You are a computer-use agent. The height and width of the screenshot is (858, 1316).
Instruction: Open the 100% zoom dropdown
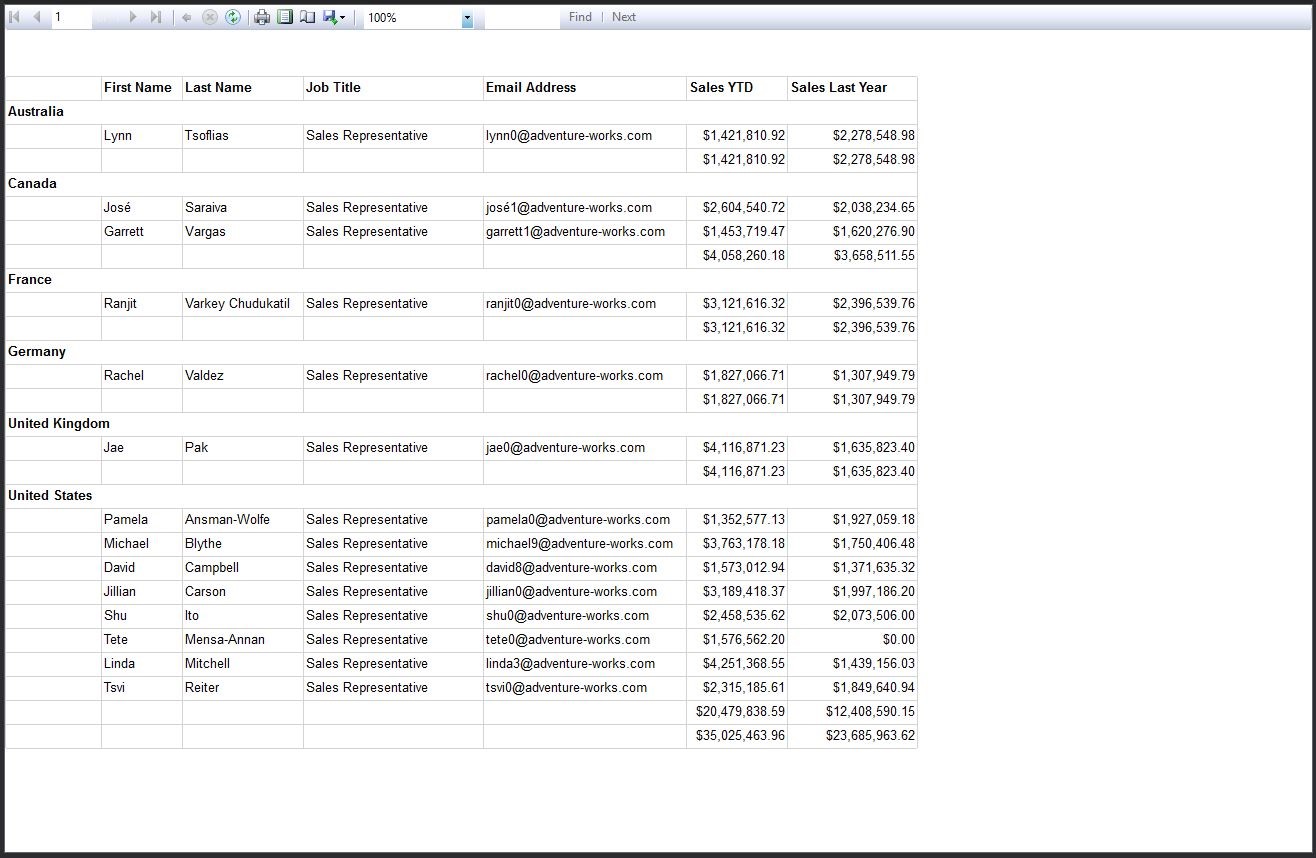coord(467,16)
